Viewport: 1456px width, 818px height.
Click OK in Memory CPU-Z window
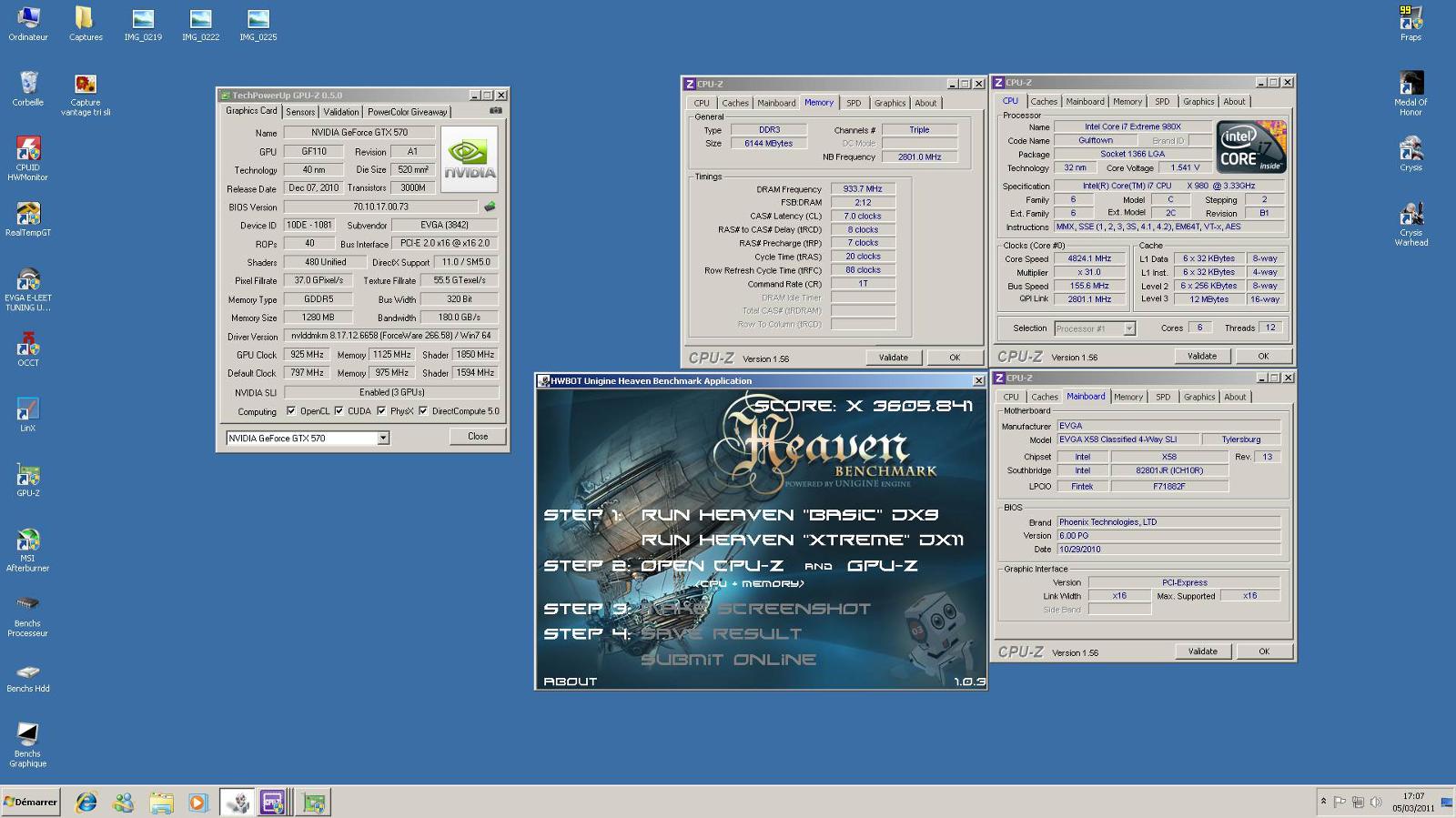[x=955, y=358]
